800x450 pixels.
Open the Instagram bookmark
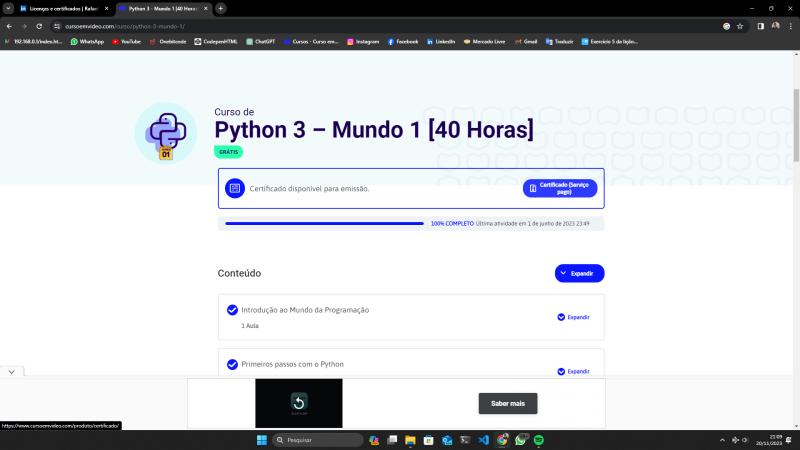pyautogui.click(x=363, y=42)
